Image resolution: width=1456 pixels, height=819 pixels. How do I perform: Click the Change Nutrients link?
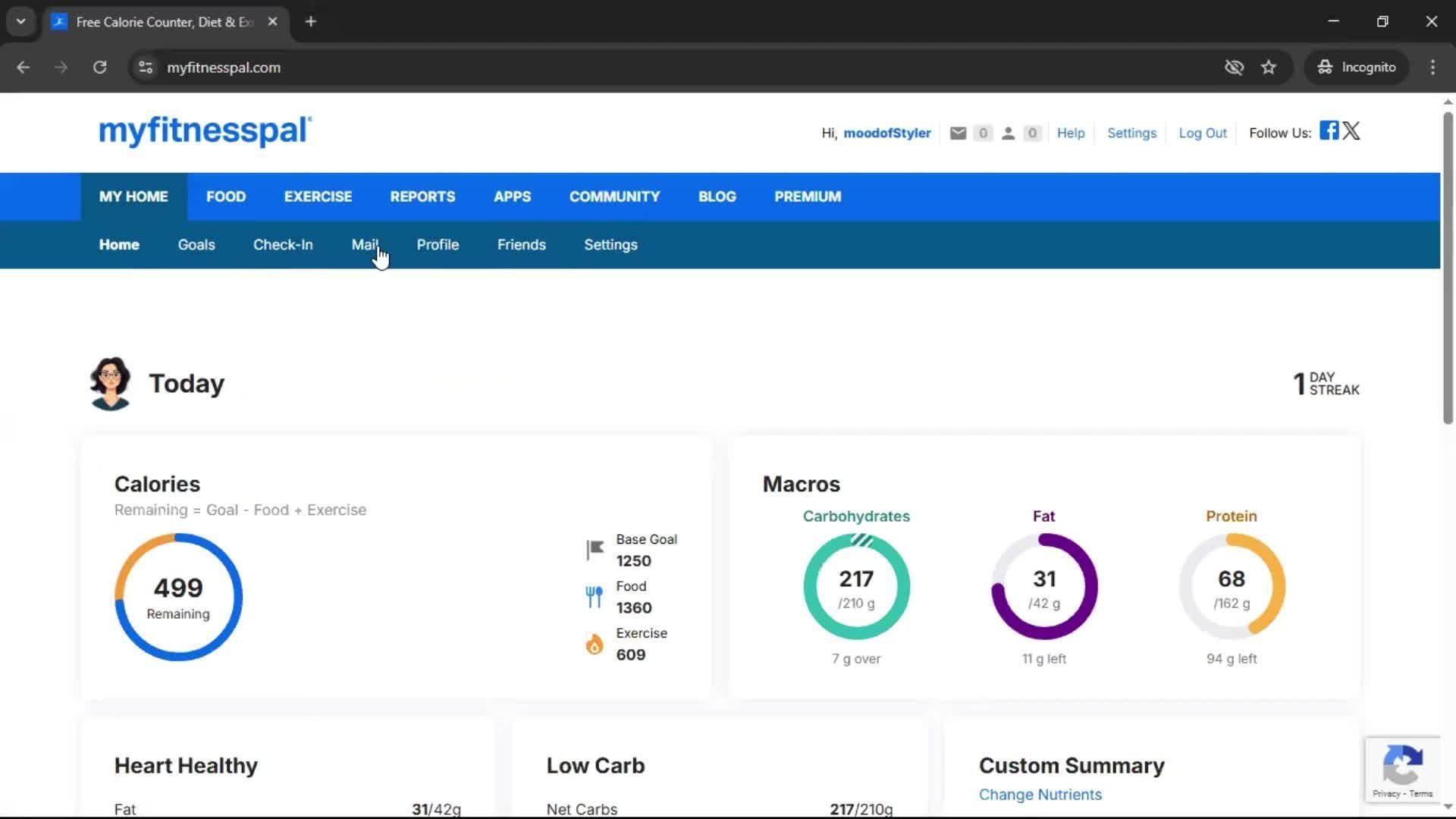(1040, 795)
